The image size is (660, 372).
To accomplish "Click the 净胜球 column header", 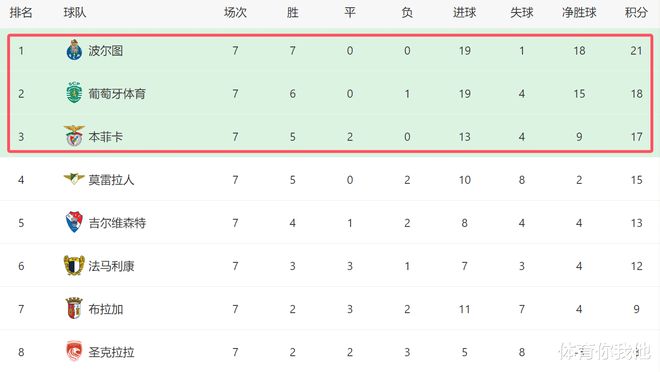I will pyautogui.click(x=579, y=13).
